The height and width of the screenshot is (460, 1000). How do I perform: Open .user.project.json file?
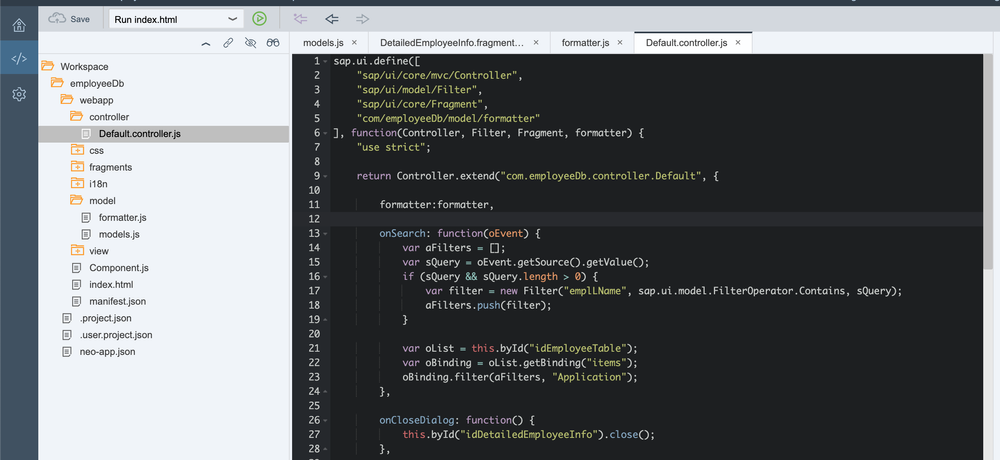[x=115, y=334]
